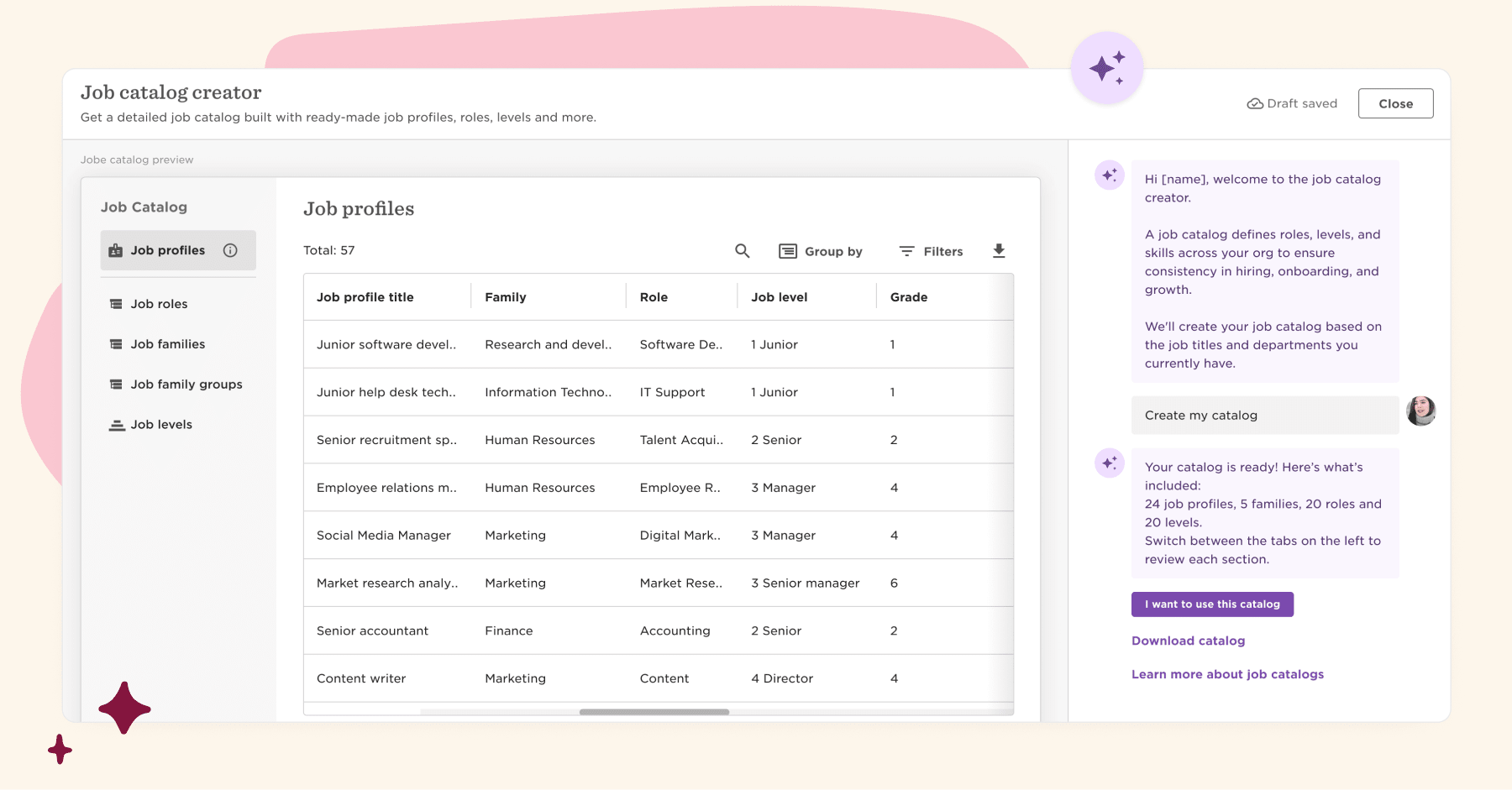Image resolution: width=1512 pixels, height=790 pixels.
Task: Click the Create my catalog message
Action: coord(1265,416)
